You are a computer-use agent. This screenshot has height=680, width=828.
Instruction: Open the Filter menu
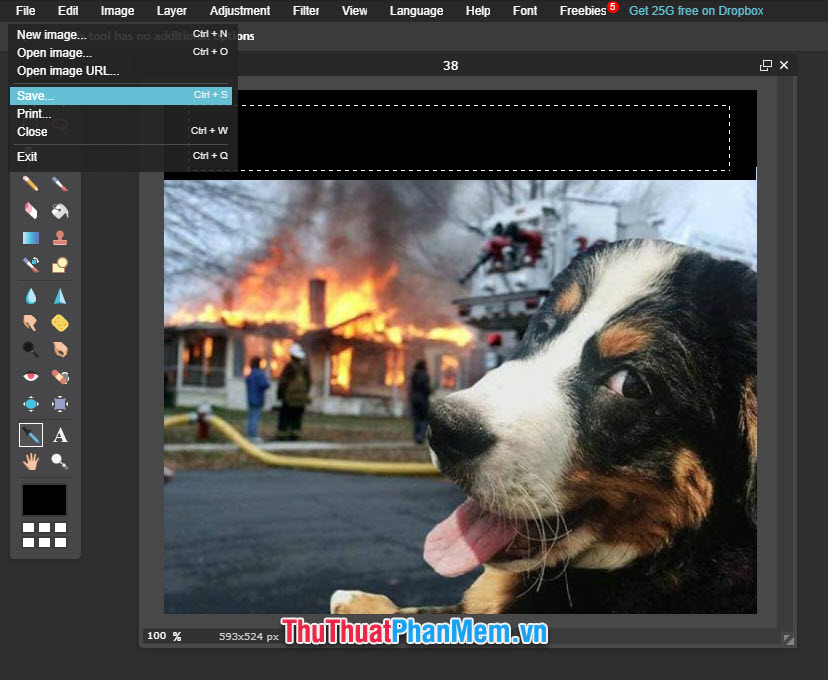pyautogui.click(x=305, y=11)
